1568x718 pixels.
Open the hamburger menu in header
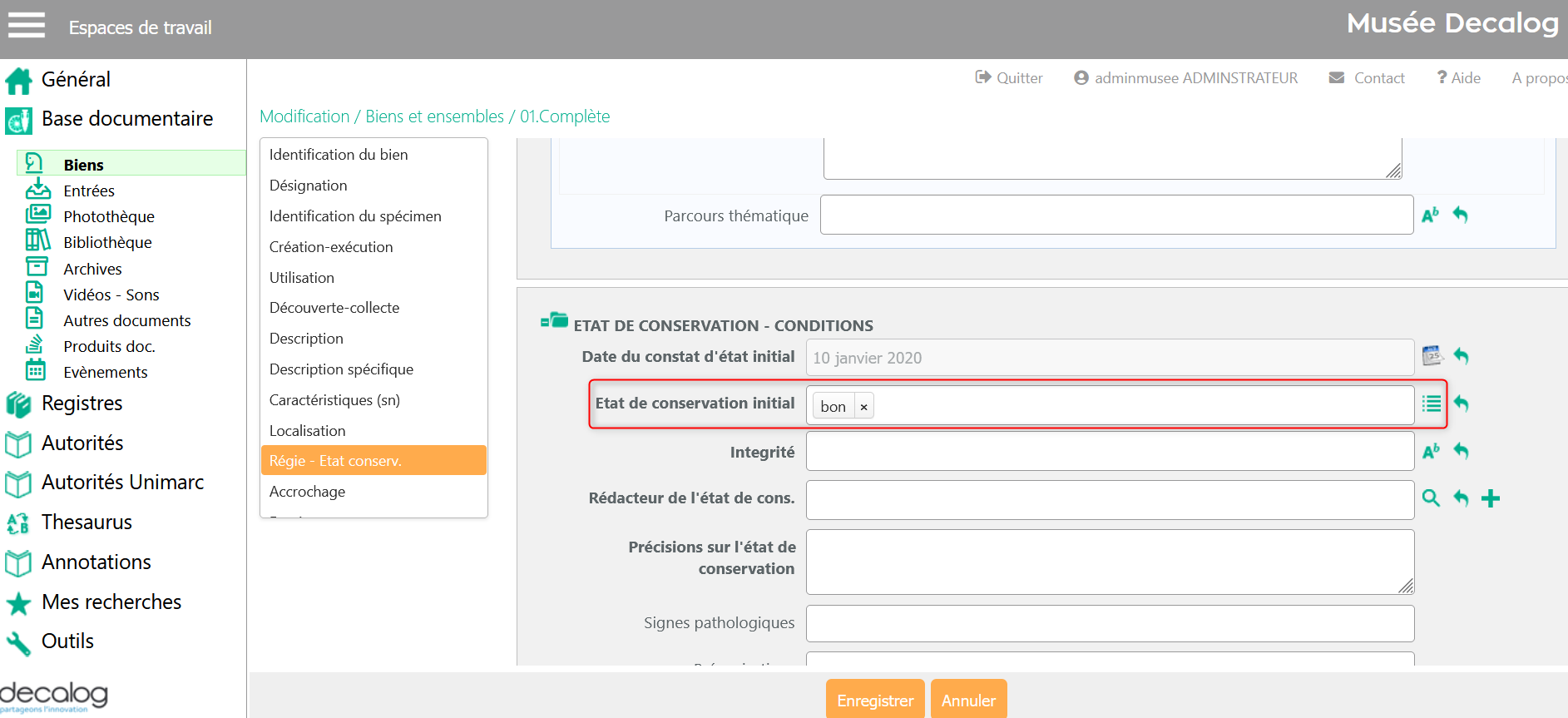tap(27, 25)
